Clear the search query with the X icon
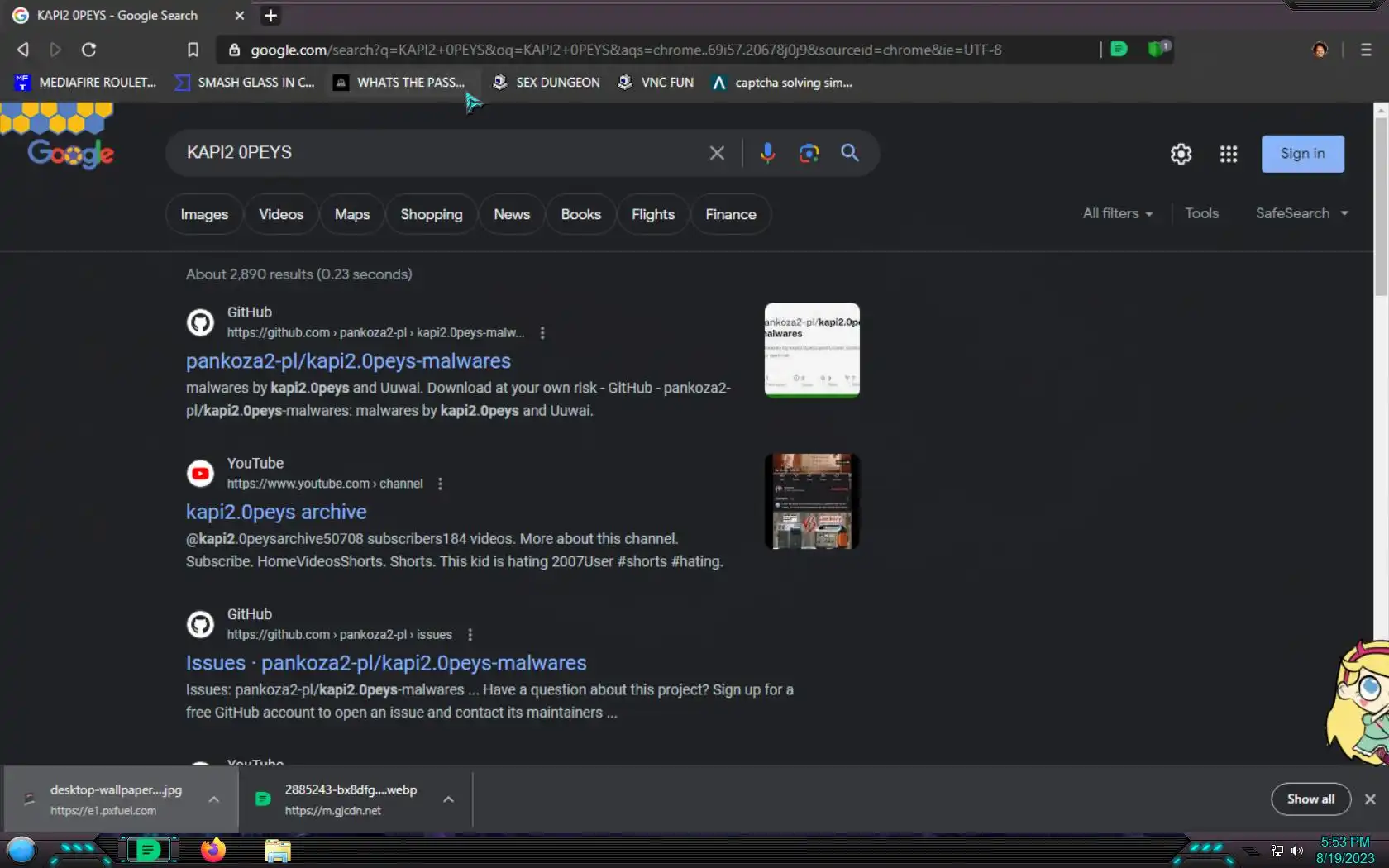 pyautogui.click(x=717, y=153)
